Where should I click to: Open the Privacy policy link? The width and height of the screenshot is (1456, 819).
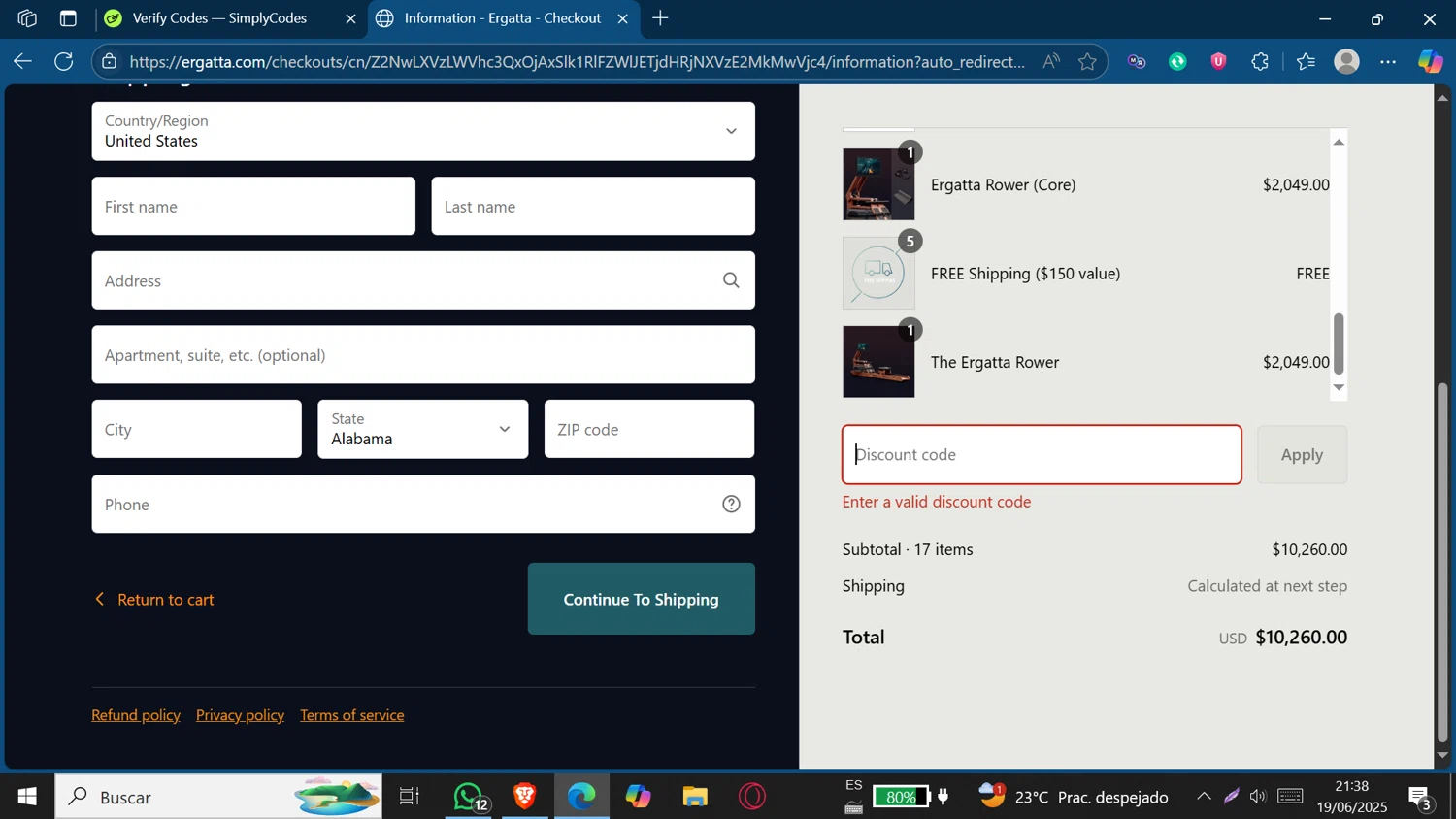click(240, 715)
